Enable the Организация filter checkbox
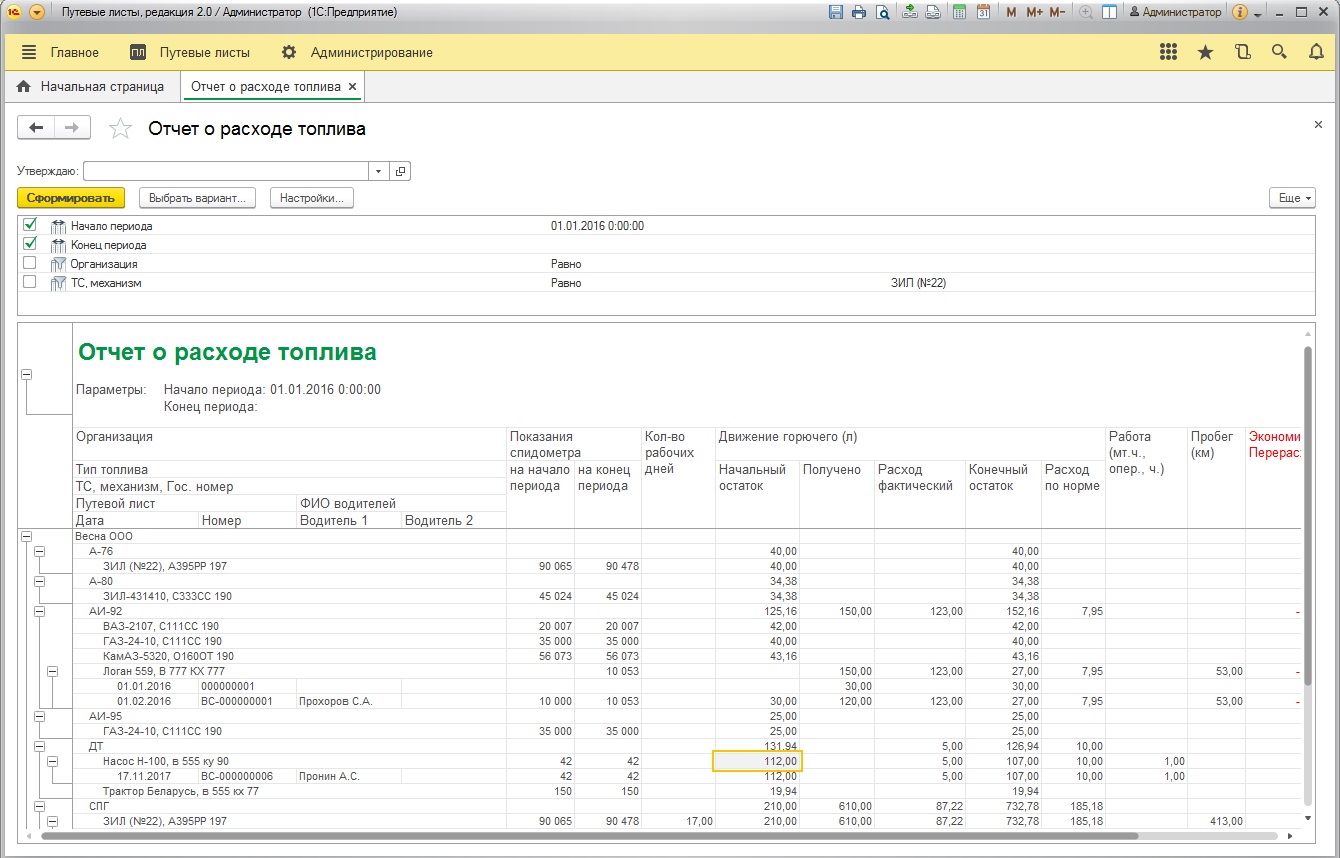This screenshot has width=1340, height=858. pos(29,263)
